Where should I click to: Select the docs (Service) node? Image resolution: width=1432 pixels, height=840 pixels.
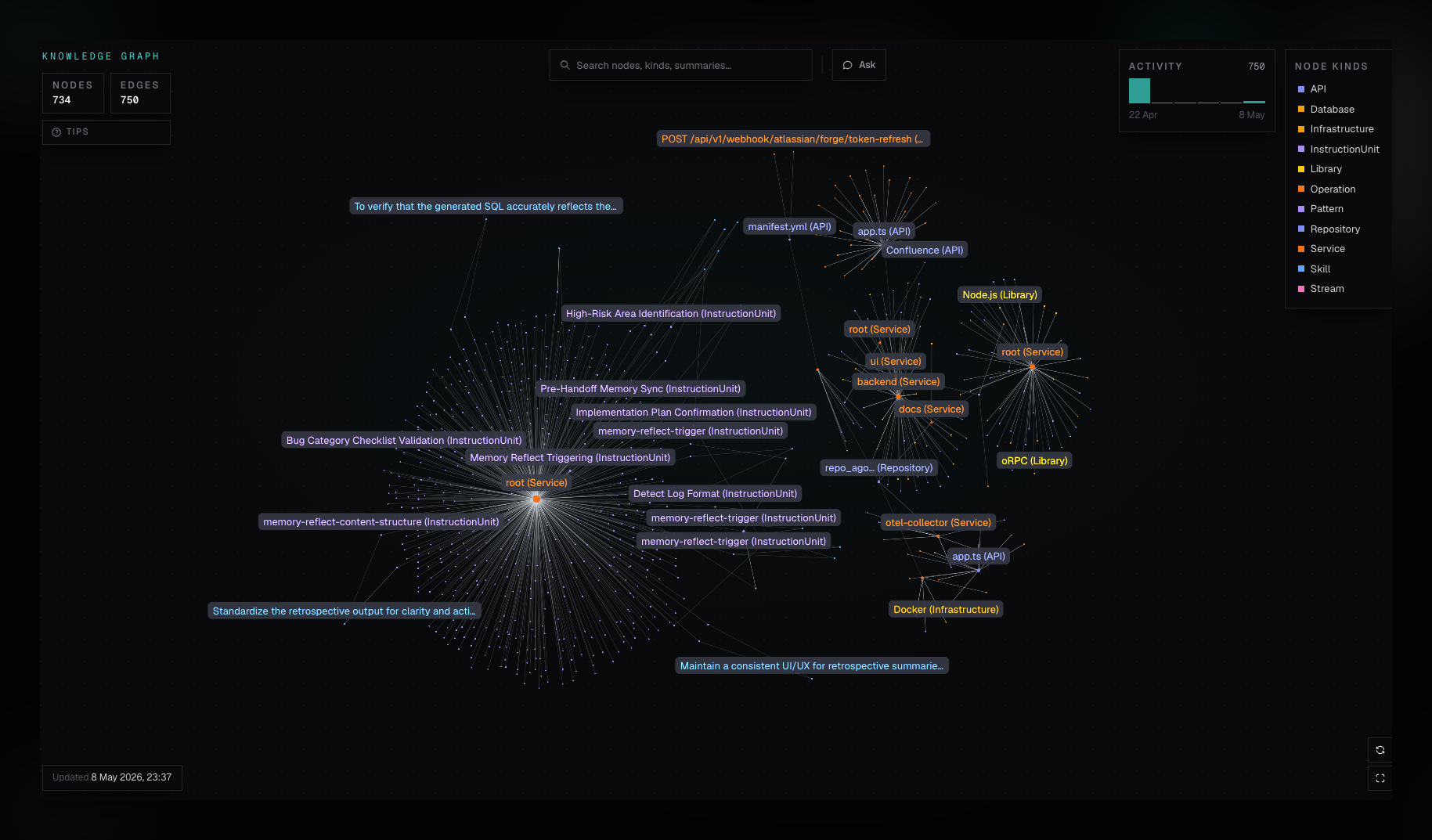(x=932, y=409)
